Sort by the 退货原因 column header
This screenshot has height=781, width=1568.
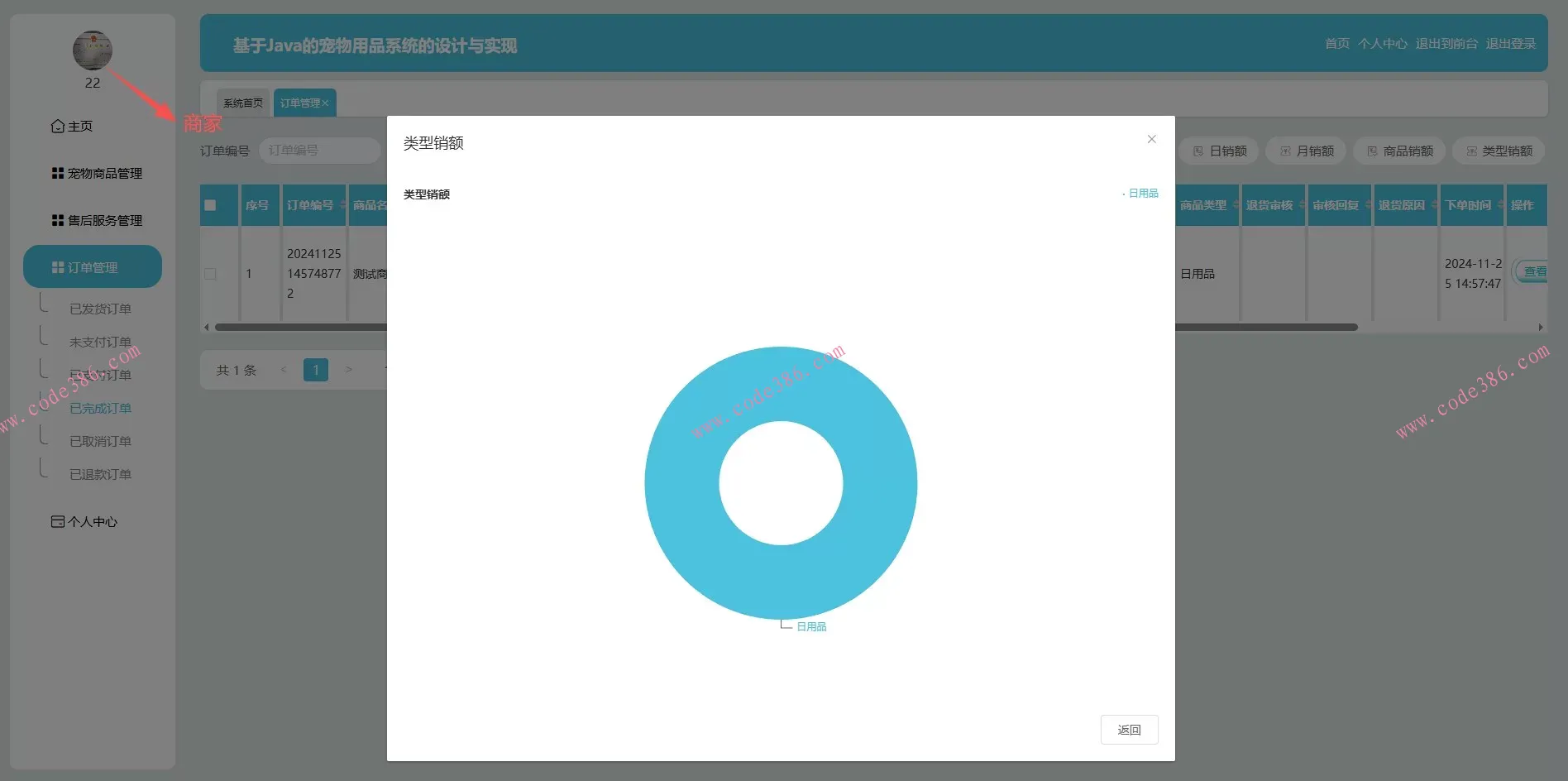click(x=1406, y=205)
